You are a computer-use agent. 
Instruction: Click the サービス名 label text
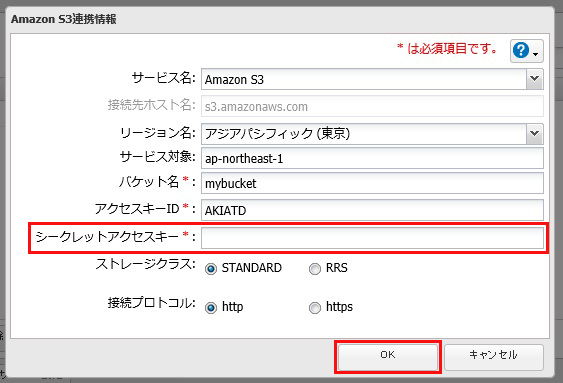pos(163,78)
